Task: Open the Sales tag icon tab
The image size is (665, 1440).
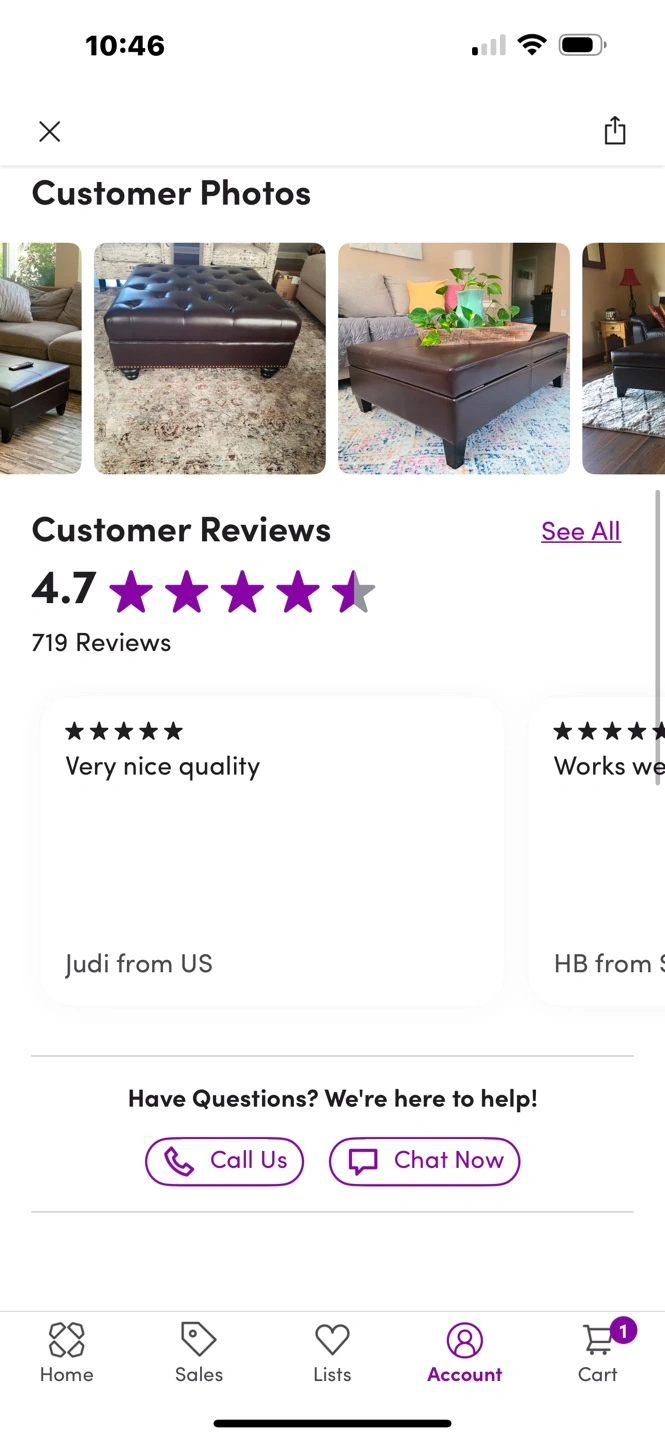Action: pos(199,1352)
